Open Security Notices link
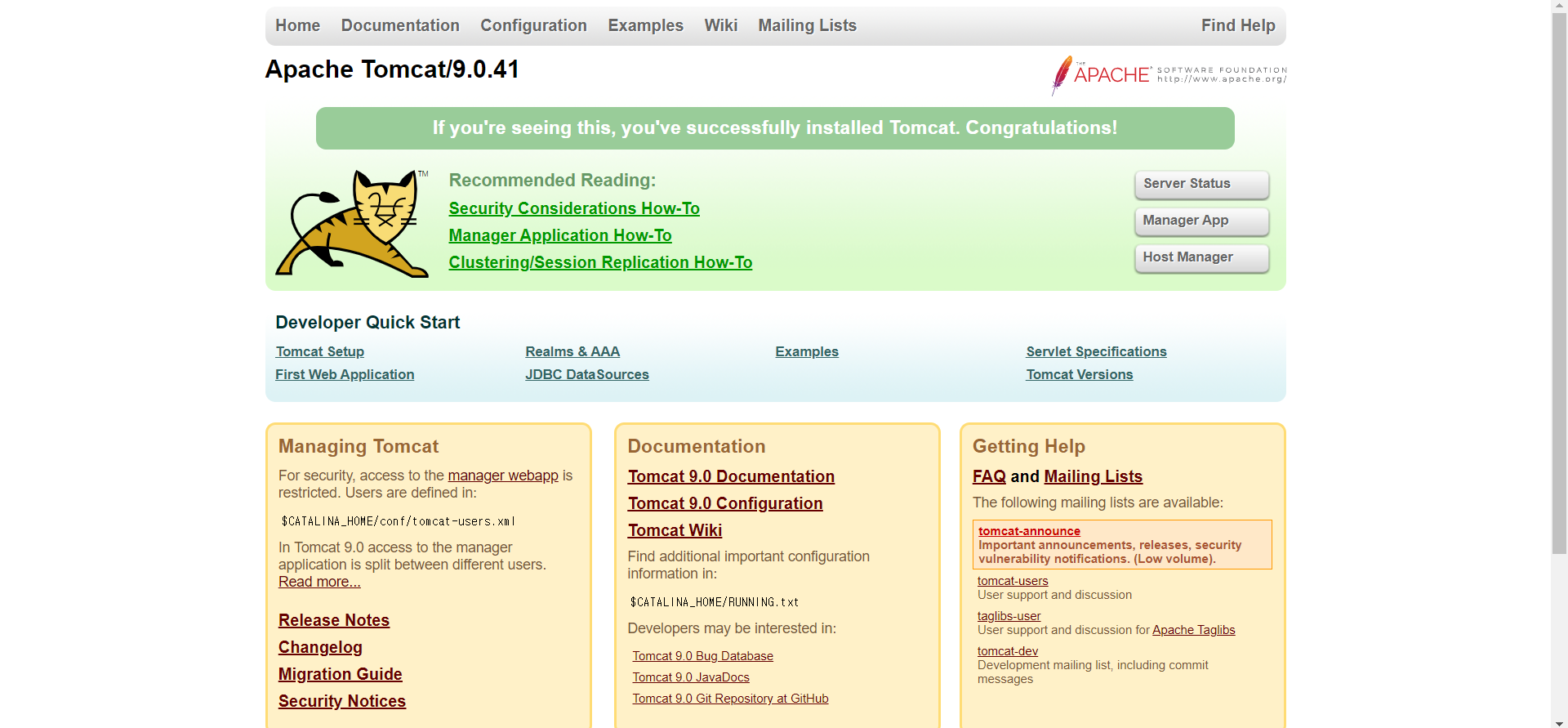 (x=342, y=701)
